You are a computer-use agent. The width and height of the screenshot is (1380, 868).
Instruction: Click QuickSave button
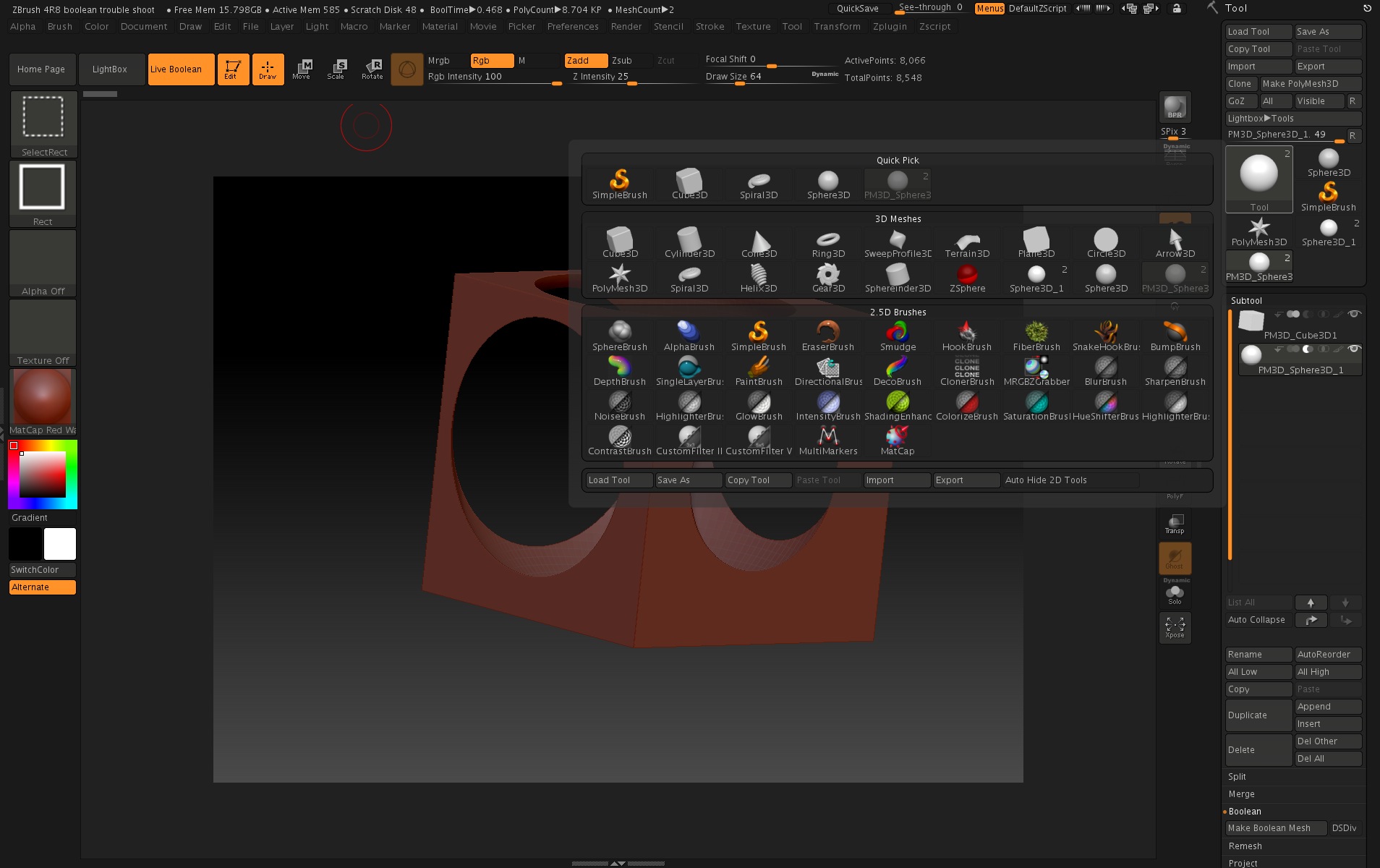pos(858,9)
